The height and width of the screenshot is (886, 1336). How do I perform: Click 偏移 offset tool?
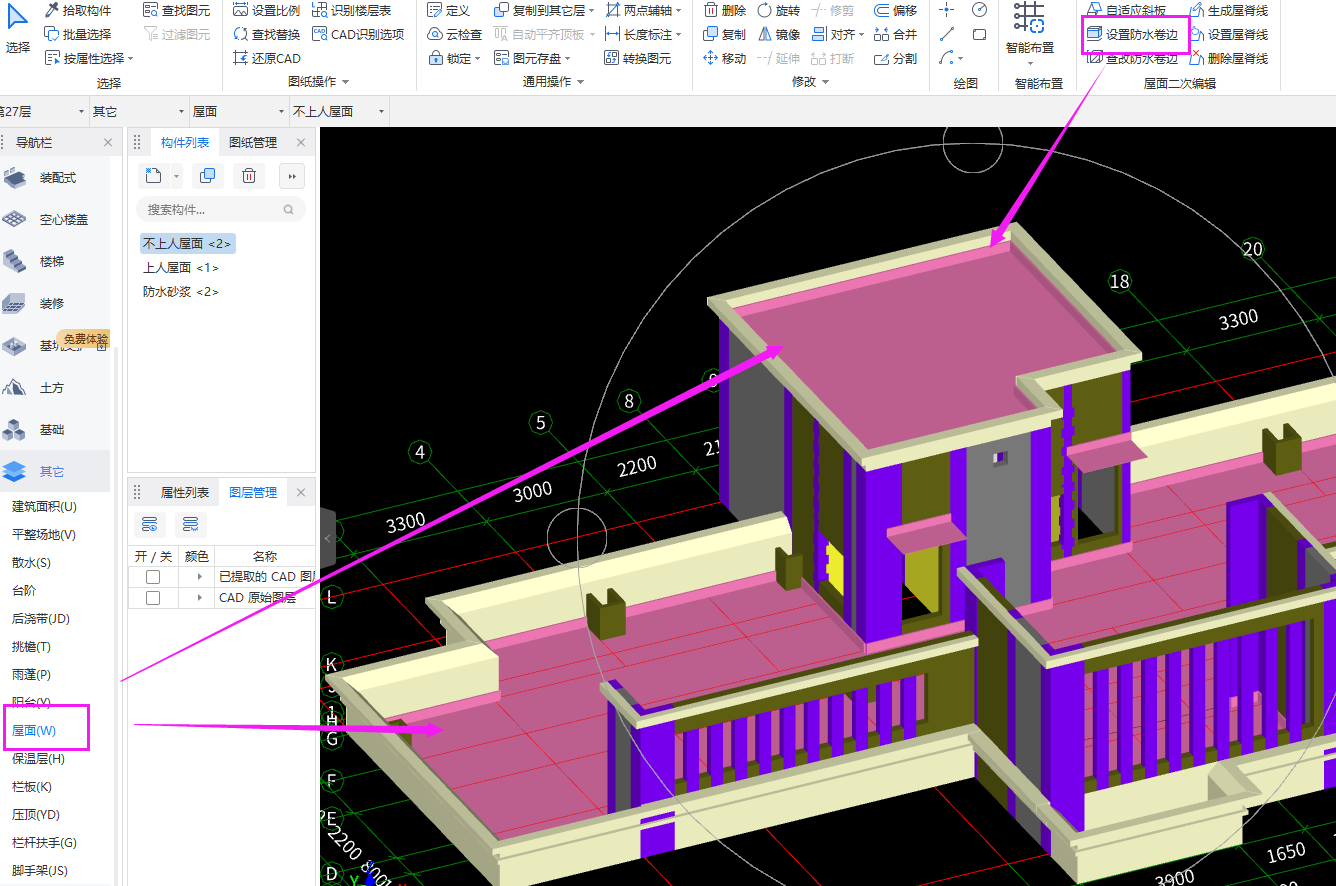point(895,10)
